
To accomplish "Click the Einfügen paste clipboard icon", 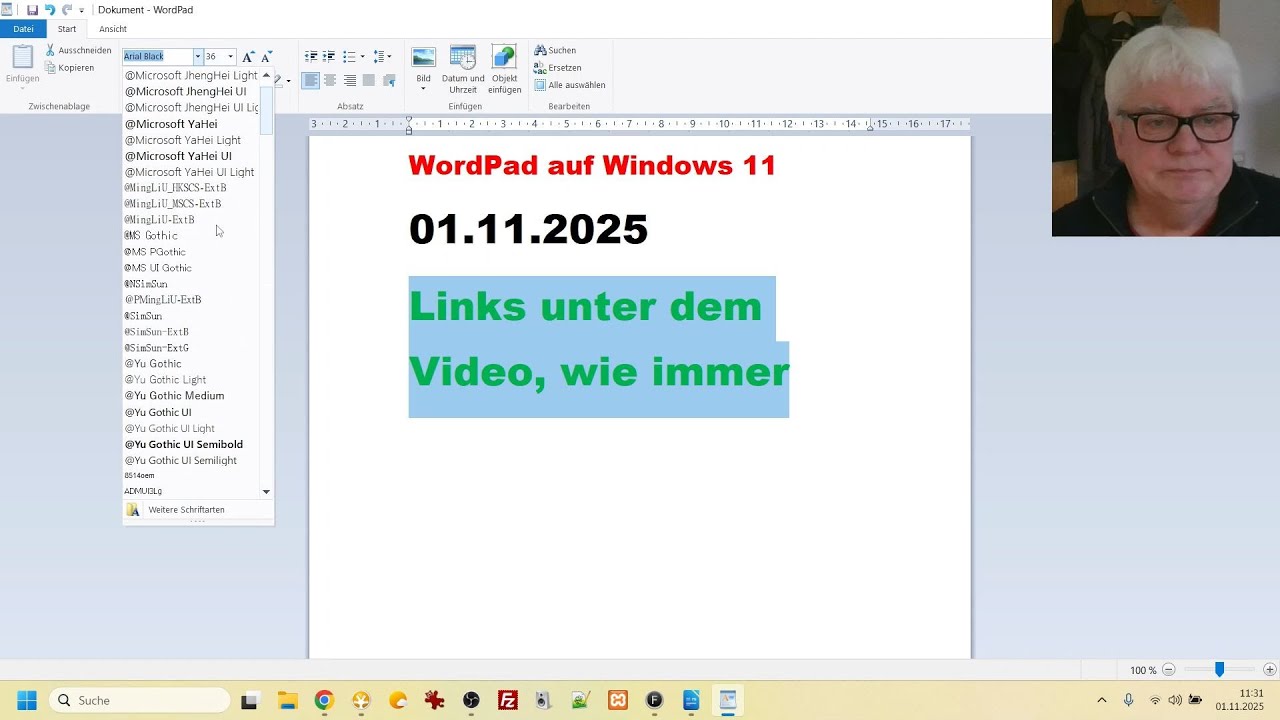I will [22, 57].
